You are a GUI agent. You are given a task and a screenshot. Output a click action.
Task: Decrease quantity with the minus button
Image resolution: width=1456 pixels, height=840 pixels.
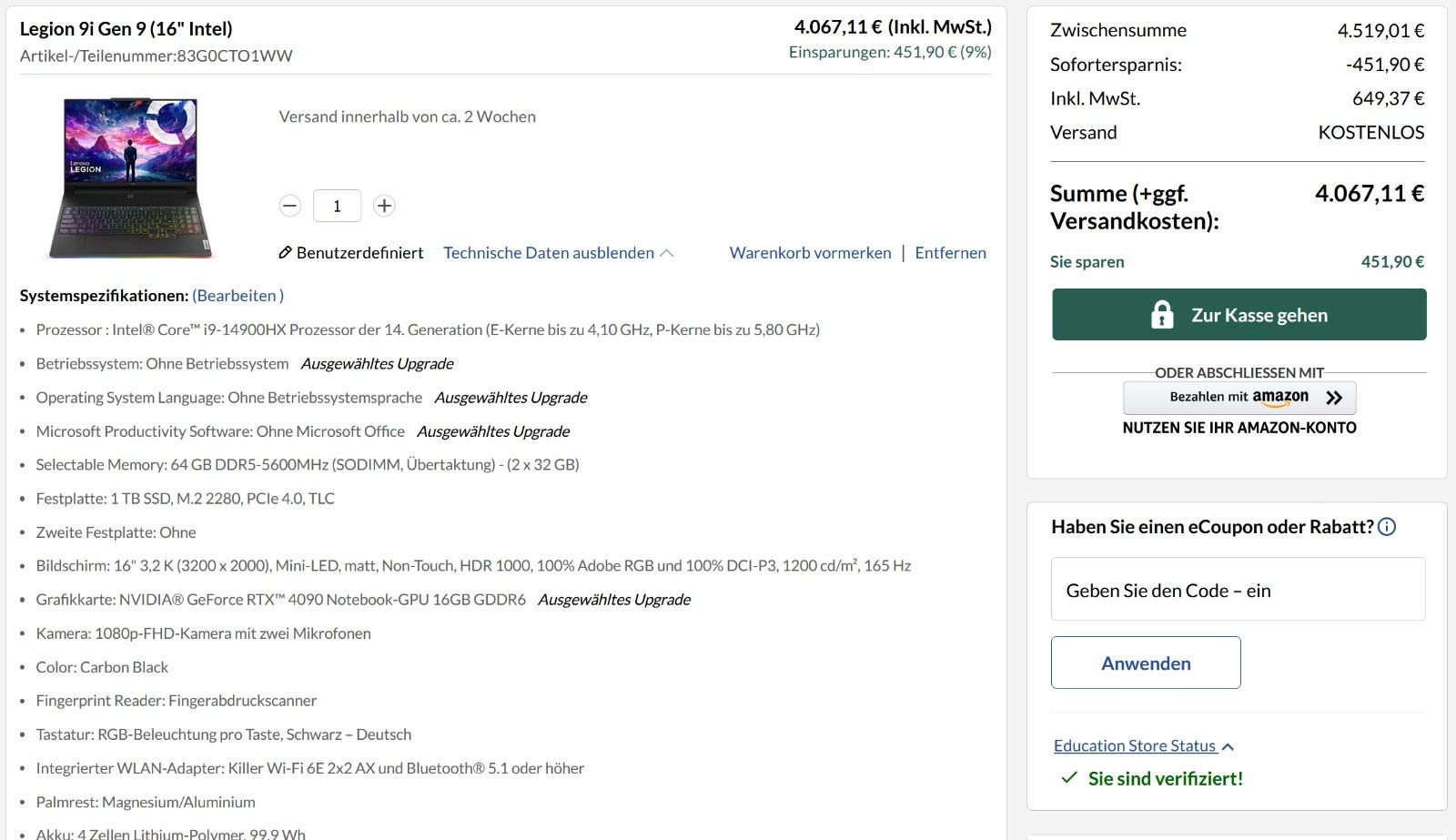pyautogui.click(x=290, y=206)
